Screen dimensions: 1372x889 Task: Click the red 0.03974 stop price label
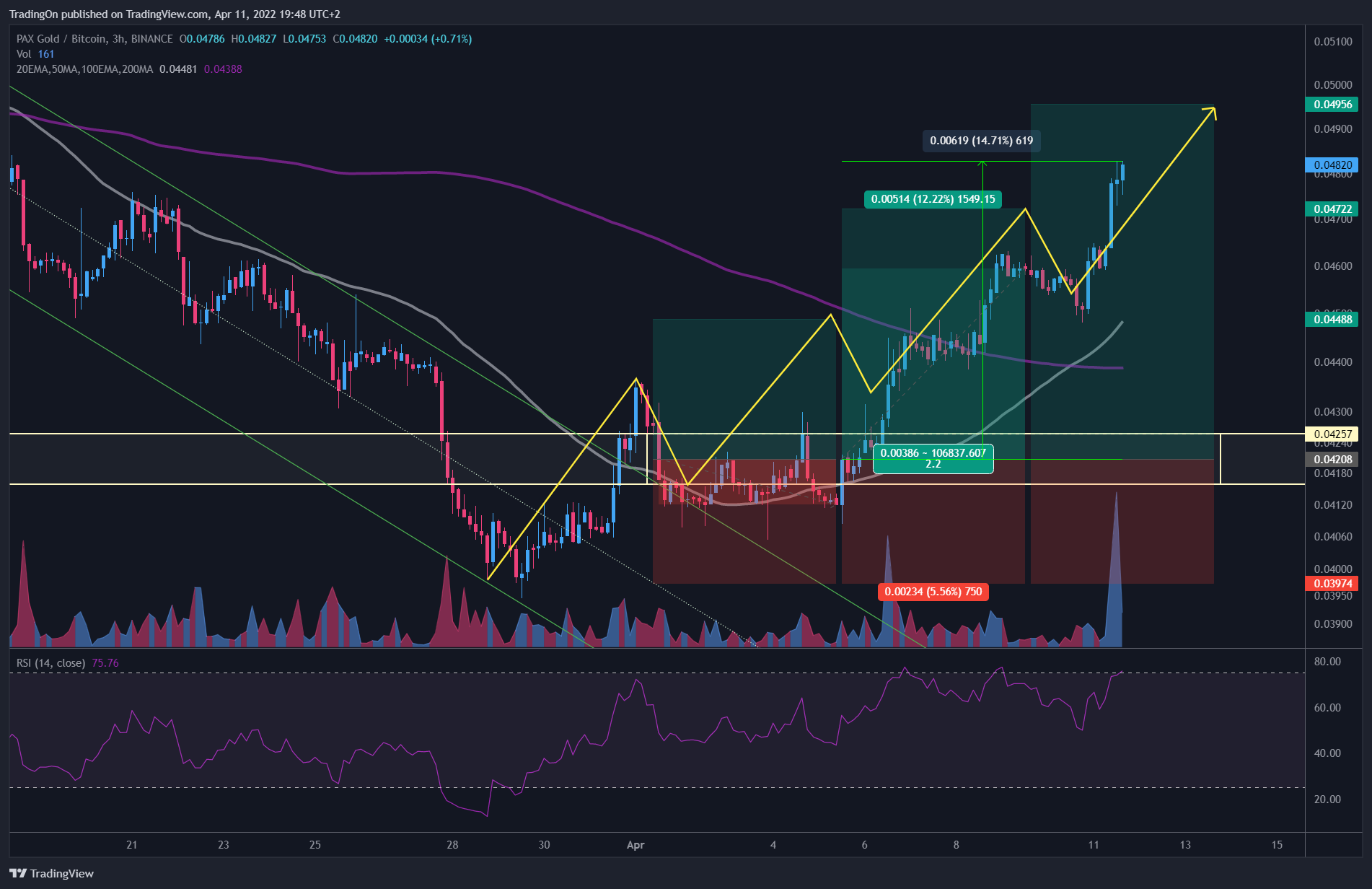1332,583
